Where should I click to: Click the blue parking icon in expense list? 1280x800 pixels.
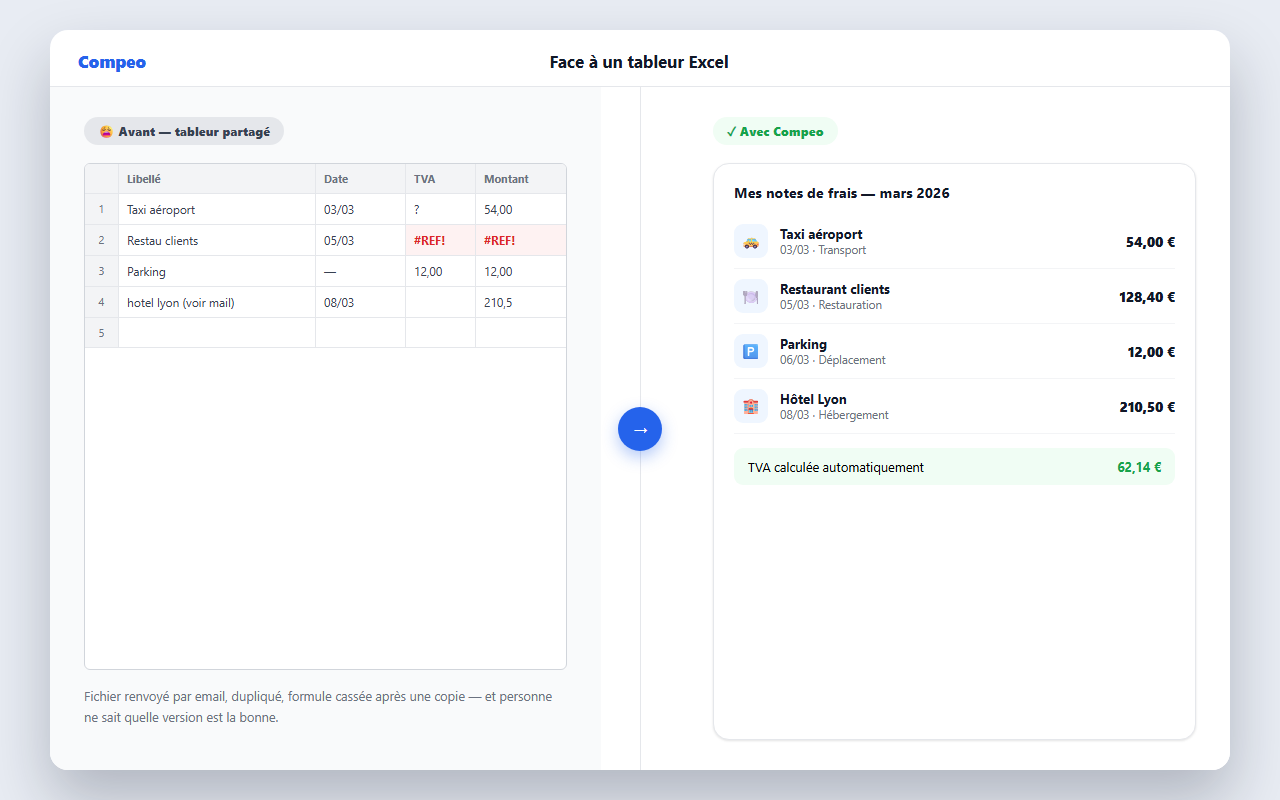pos(751,351)
